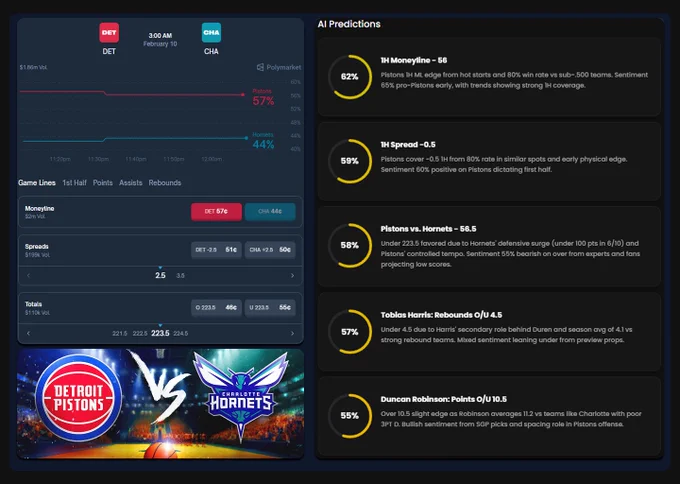Click the right arrow in Spreads selector
The width and height of the screenshot is (680, 484).
coord(292,275)
